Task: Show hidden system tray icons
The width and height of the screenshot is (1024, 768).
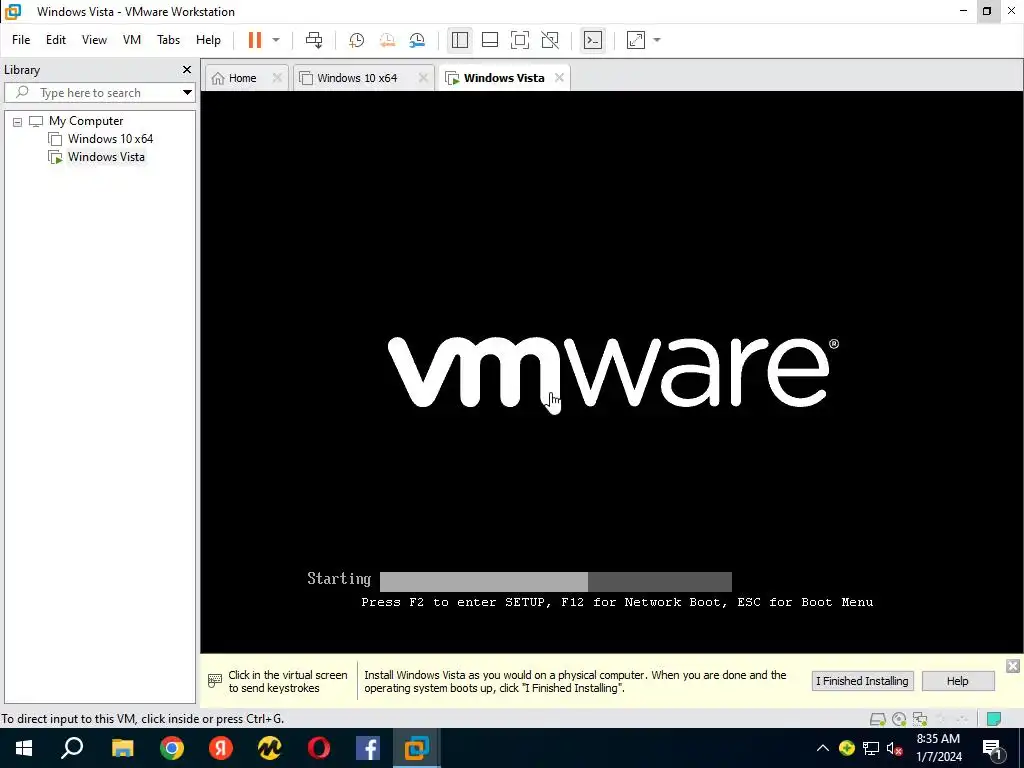Action: pos(823,748)
